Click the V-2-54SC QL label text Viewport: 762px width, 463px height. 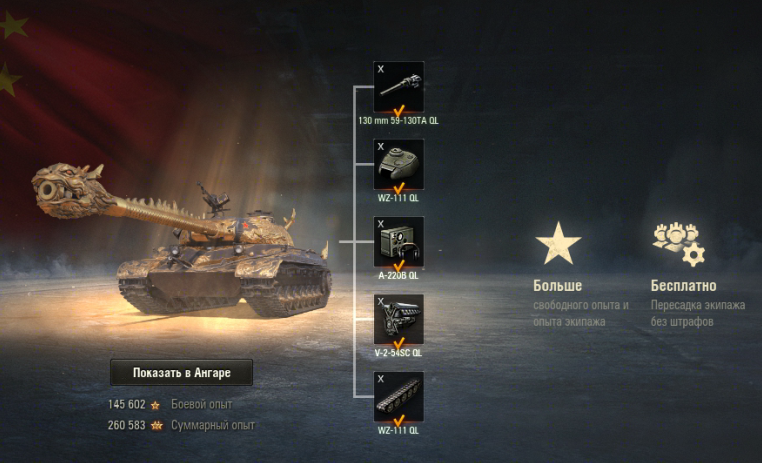pos(398,353)
